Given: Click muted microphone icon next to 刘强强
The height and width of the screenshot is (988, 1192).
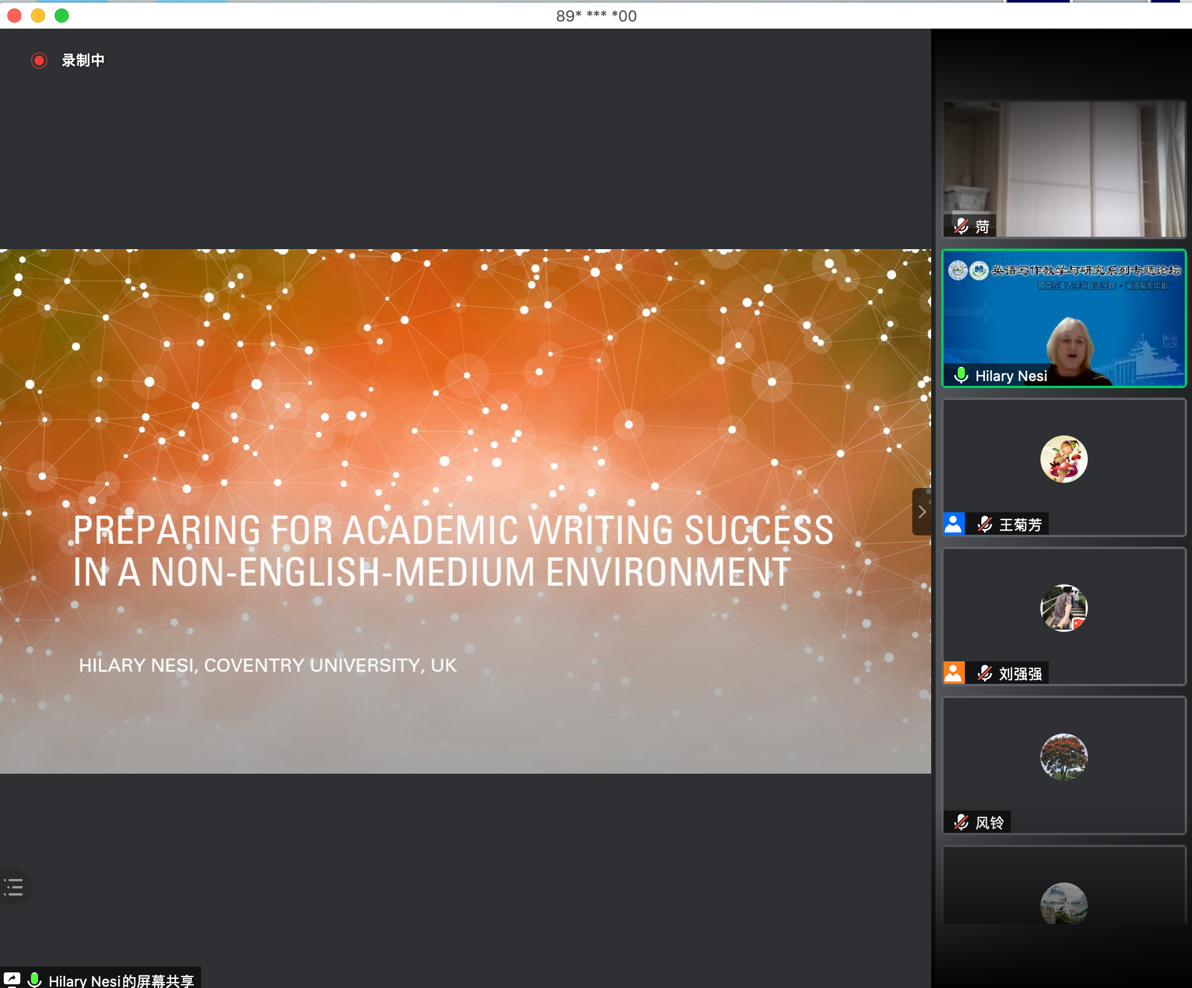Looking at the screenshot, I should click(x=985, y=673).
